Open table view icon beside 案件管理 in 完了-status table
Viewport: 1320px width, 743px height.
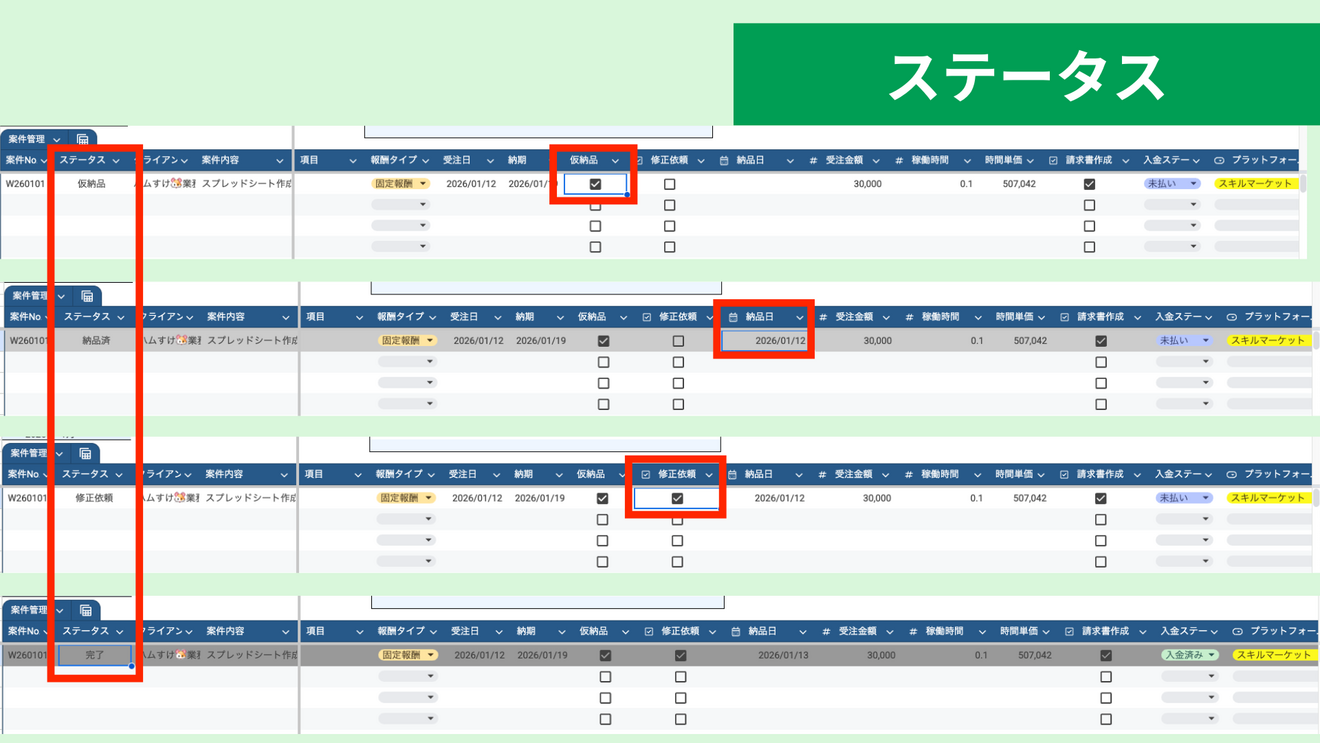86,610
